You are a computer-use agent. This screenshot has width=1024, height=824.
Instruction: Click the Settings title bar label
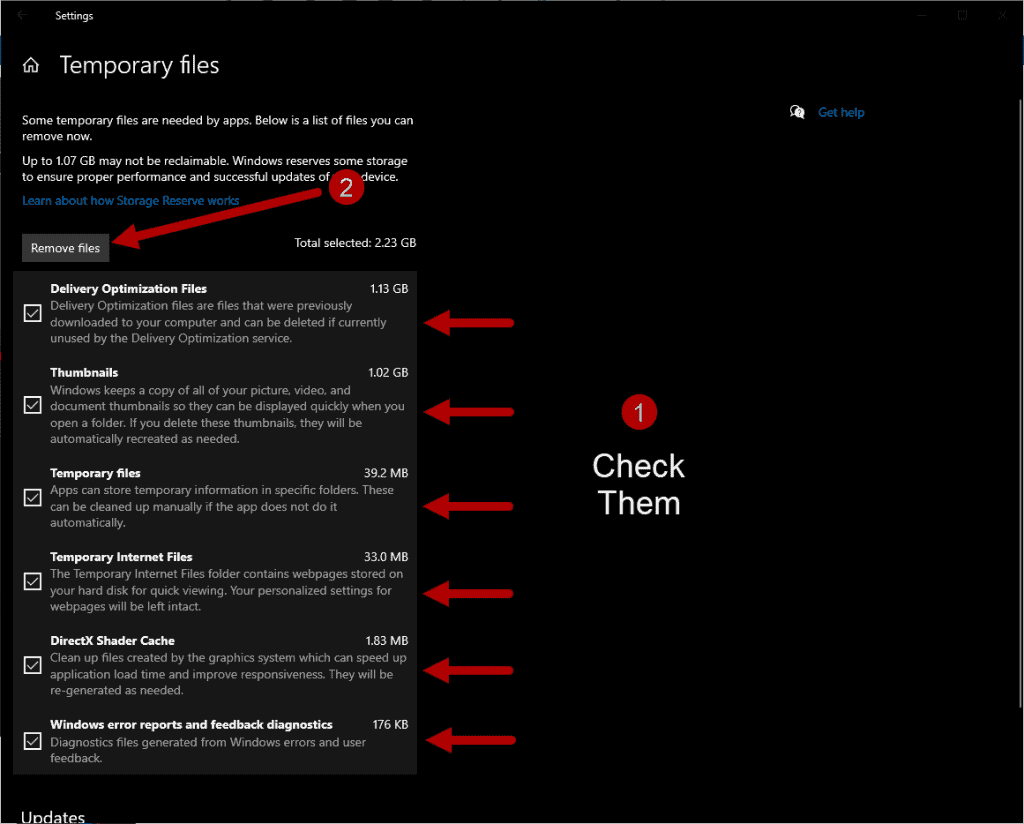pos(73,15)
